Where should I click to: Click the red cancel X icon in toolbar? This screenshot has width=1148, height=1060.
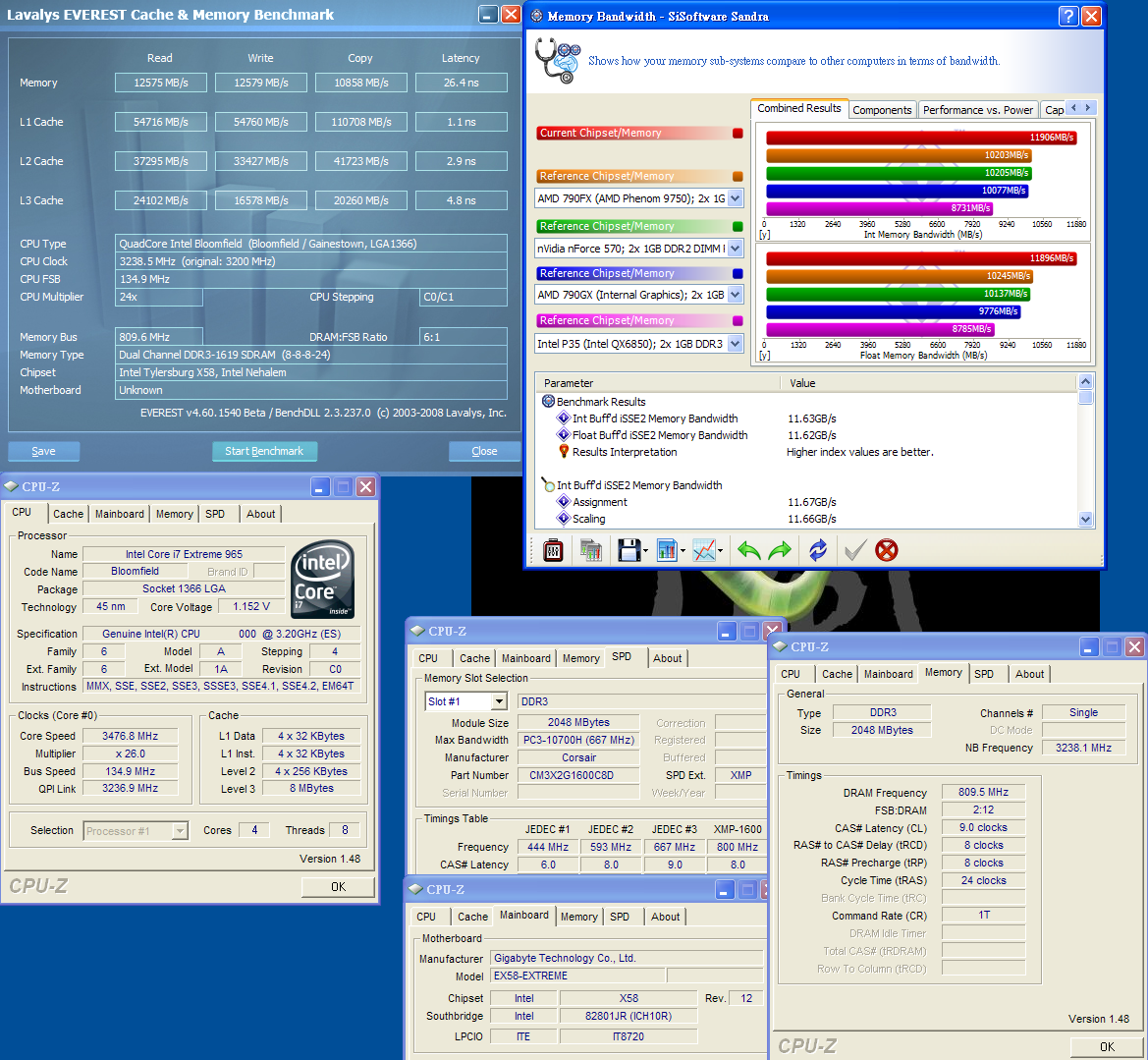pyautogui.click(x=887, y=550)
